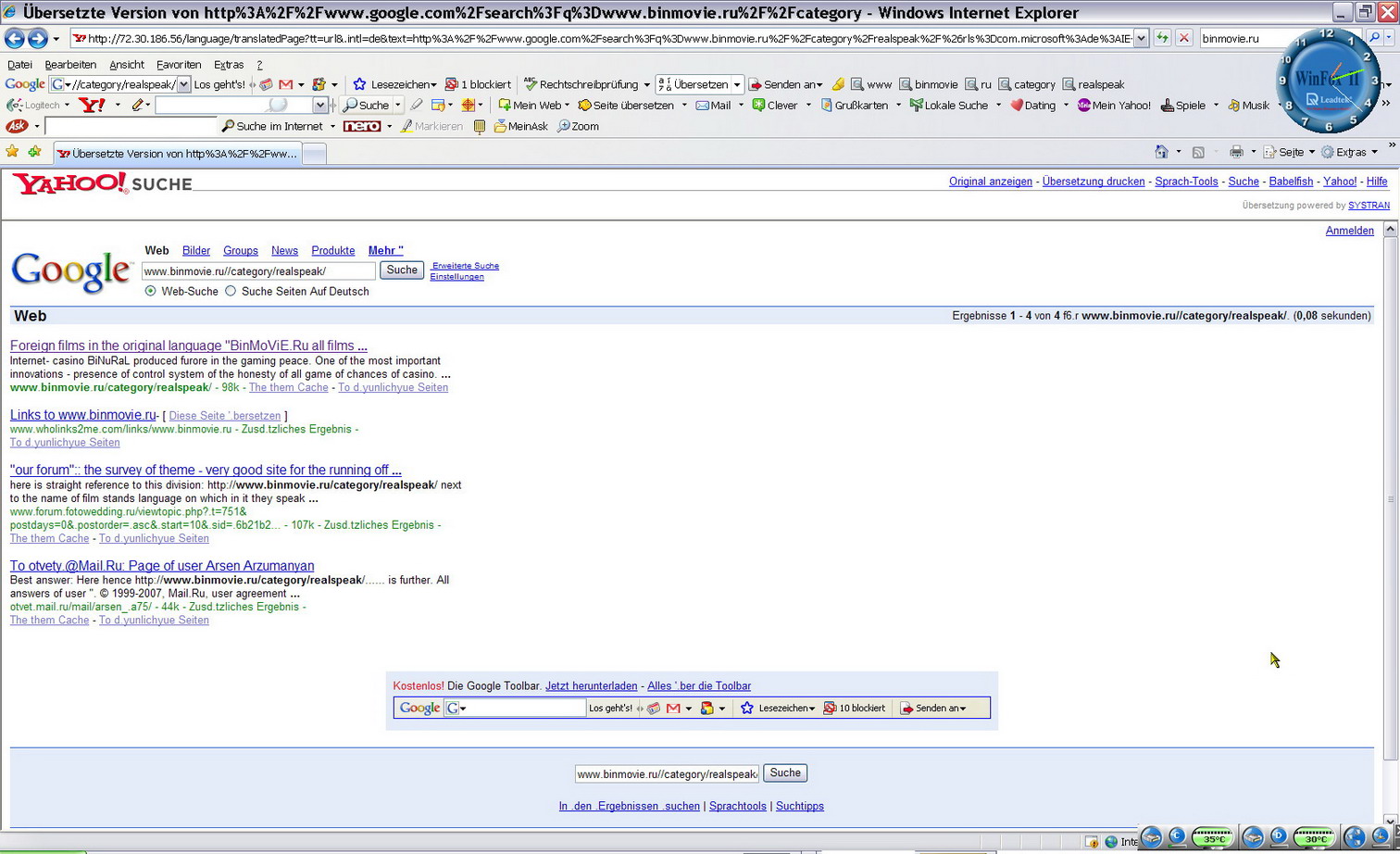This screenshot has width=1400, height=854.
Task: Click the Anmelden link
Action: [x=1349, y=231]
